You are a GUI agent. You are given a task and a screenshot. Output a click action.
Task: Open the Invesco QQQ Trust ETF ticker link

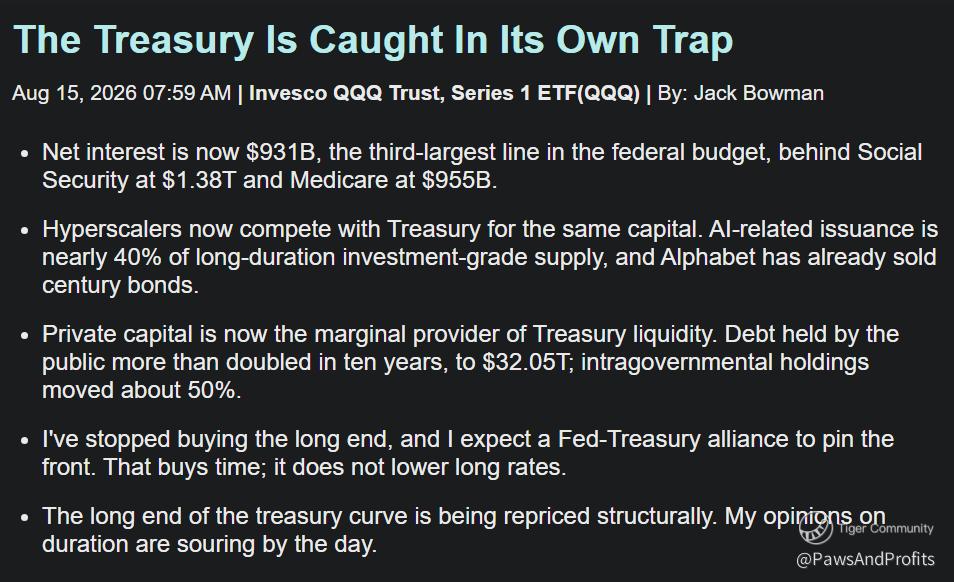tap(444, 93)
